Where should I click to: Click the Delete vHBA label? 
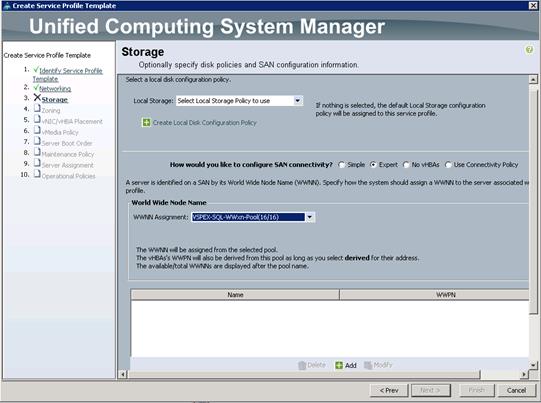tap(316, 365)
